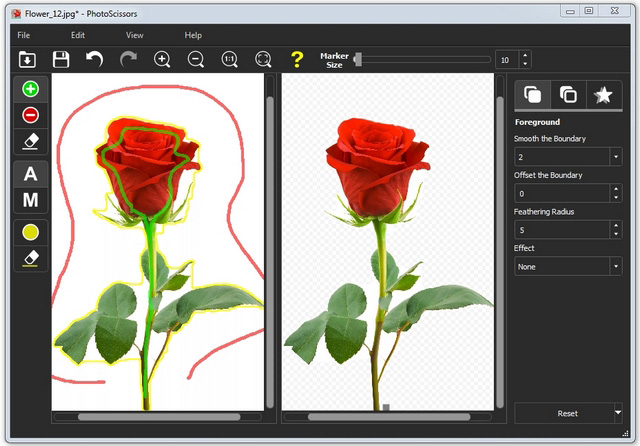This screenshot has width=640, height=446.
Task: Click the yellow question mark help icon
Action: pyautogui.click(x=296, y=60)
